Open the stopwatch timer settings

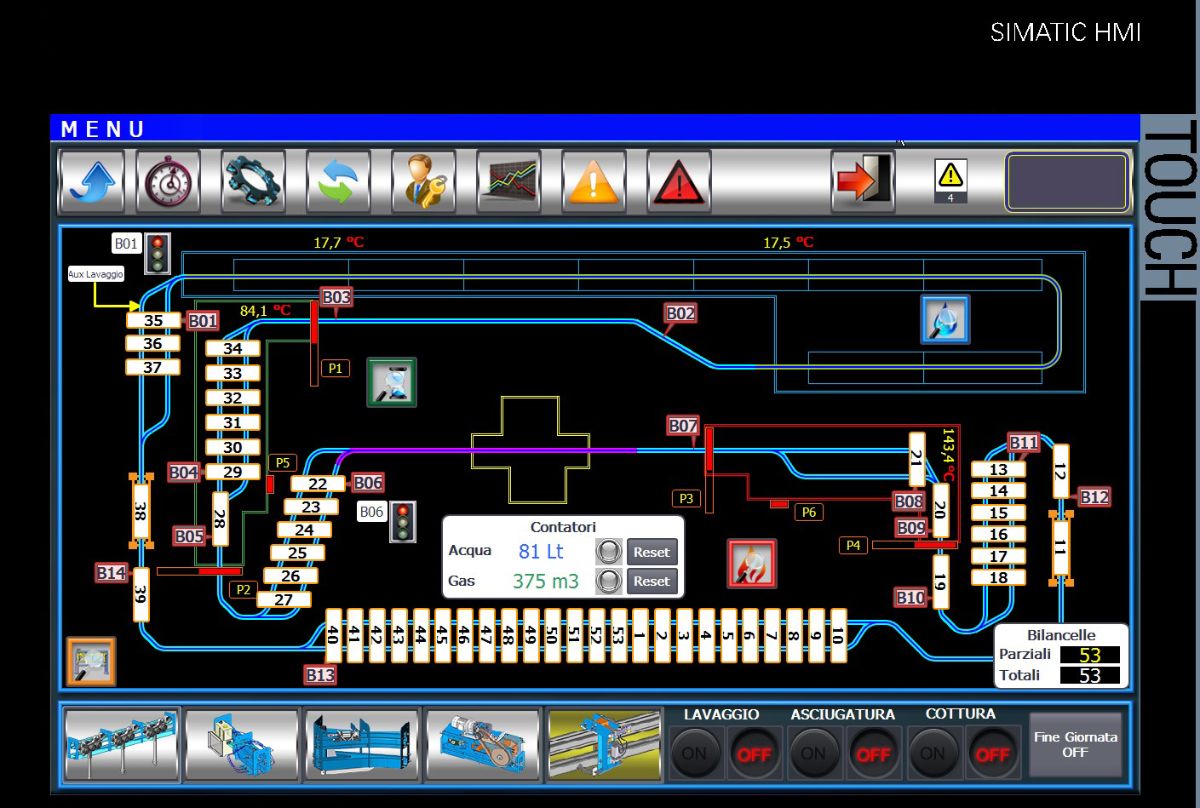click(168, 181)
